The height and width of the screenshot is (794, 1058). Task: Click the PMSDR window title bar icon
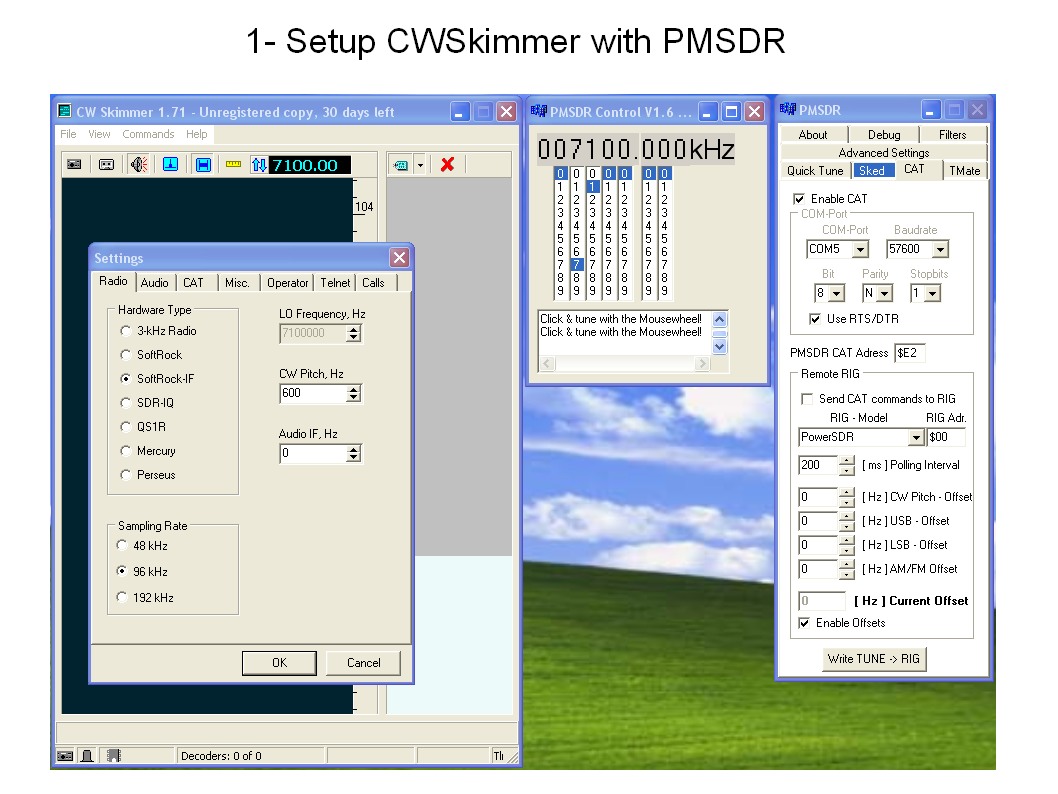[787, 109]
